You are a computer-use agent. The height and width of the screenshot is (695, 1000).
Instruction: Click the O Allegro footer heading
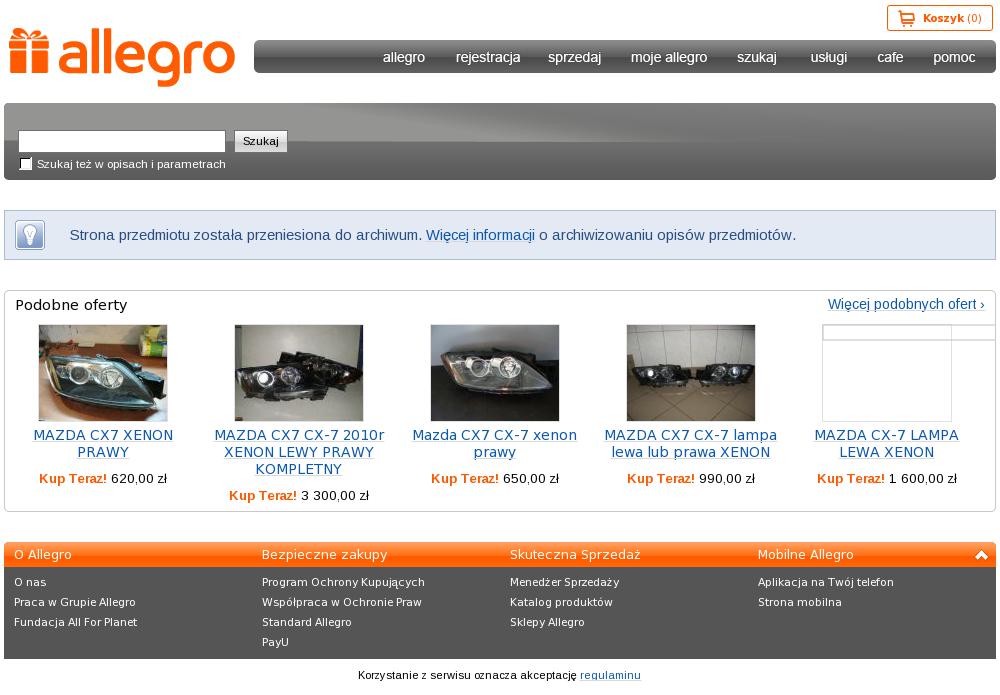(43, 555)
